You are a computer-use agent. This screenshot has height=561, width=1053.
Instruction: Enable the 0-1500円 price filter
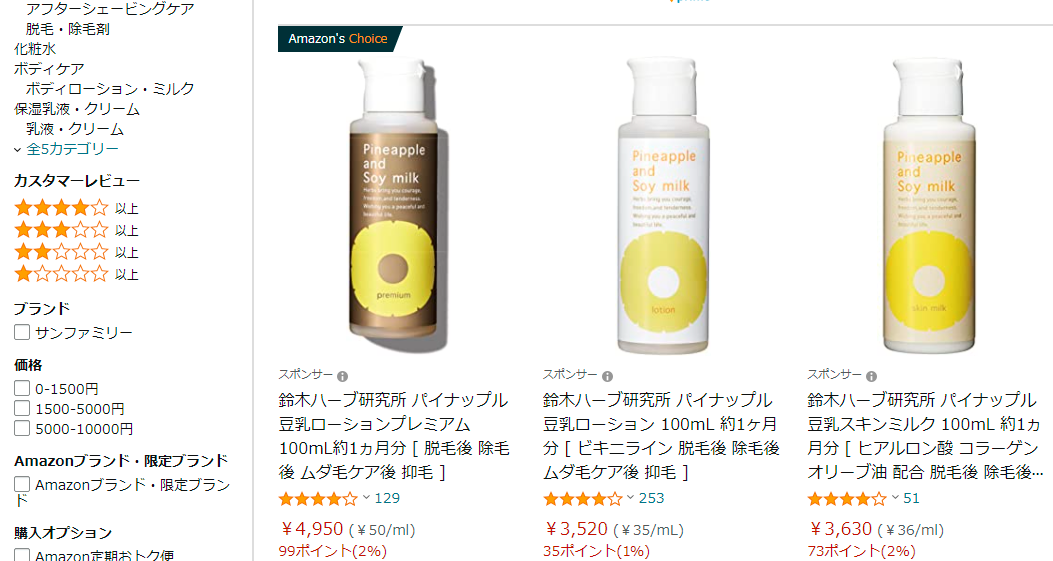(22, 388)
